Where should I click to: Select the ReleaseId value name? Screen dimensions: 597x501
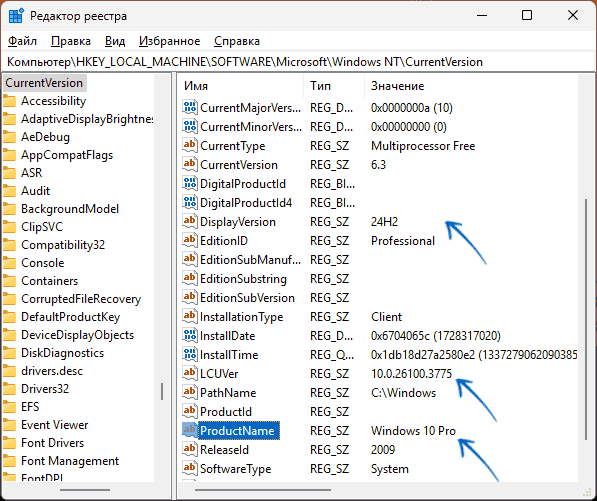click(224, 450)
